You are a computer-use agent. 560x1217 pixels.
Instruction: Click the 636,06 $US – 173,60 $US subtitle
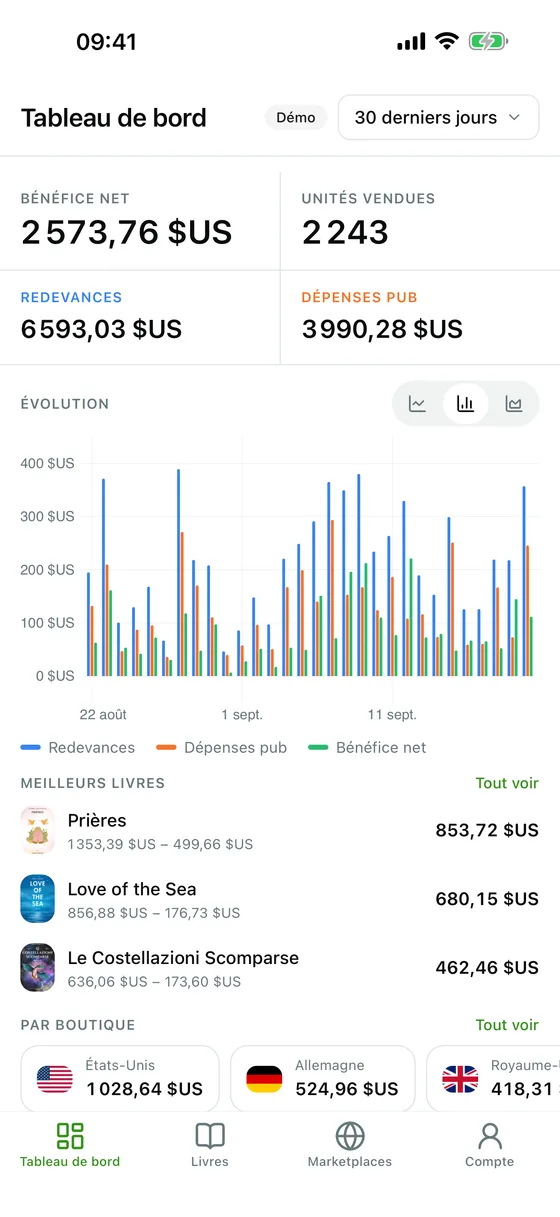click(x=154, y=982)
